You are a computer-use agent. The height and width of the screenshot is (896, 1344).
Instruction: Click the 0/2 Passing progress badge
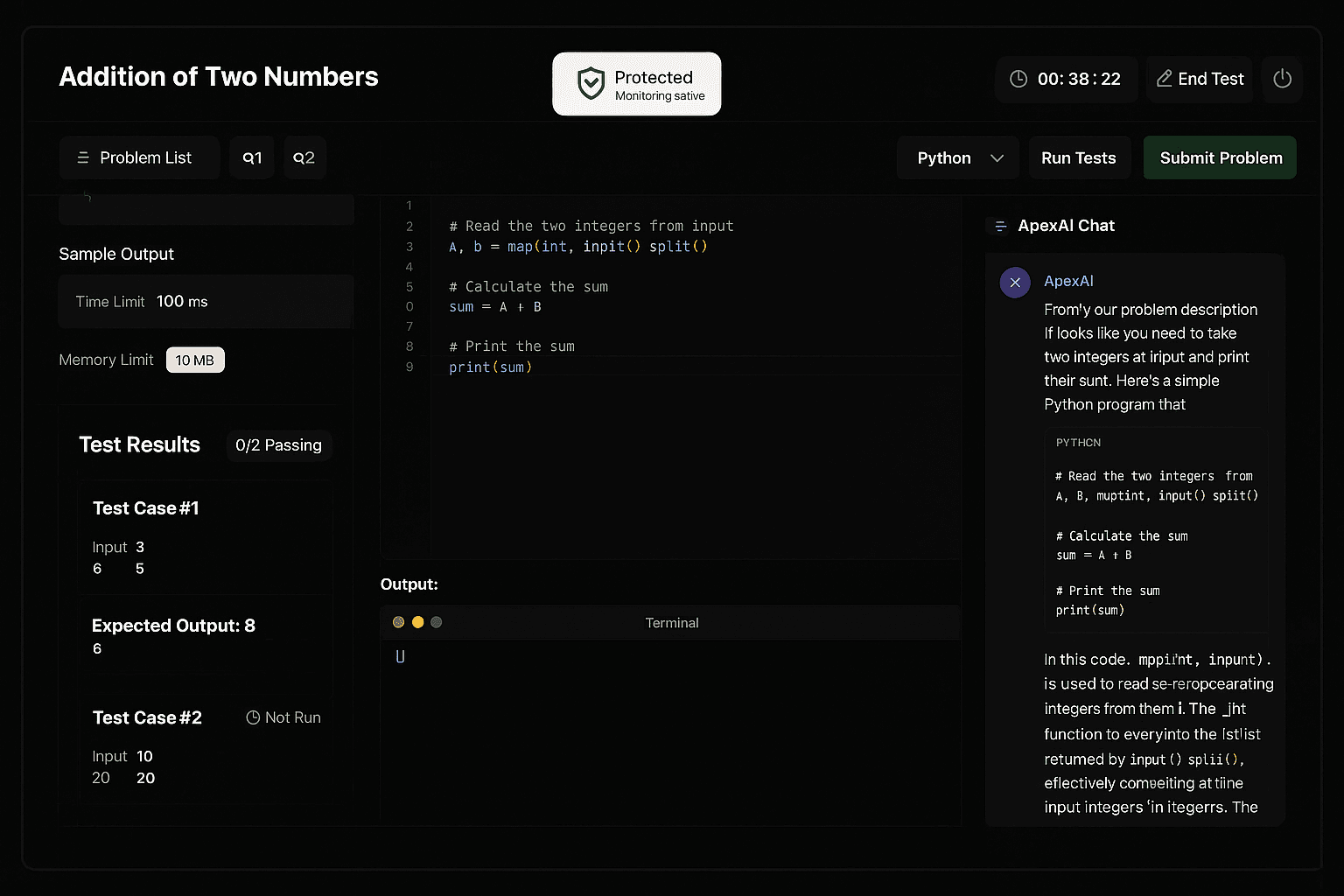278,445
